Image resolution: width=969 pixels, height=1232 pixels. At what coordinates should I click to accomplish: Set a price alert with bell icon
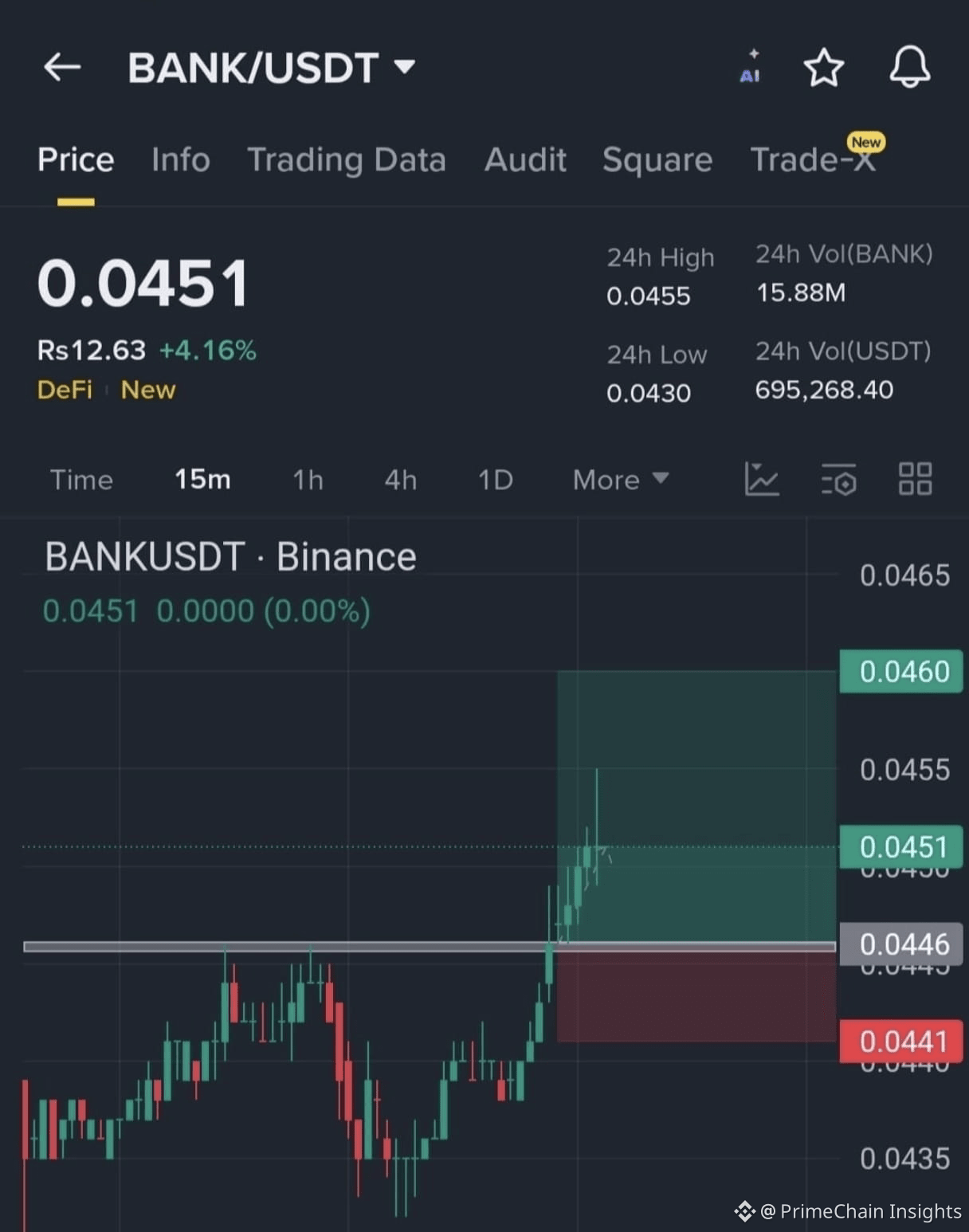pyautogui.click(x=909, y=67)
